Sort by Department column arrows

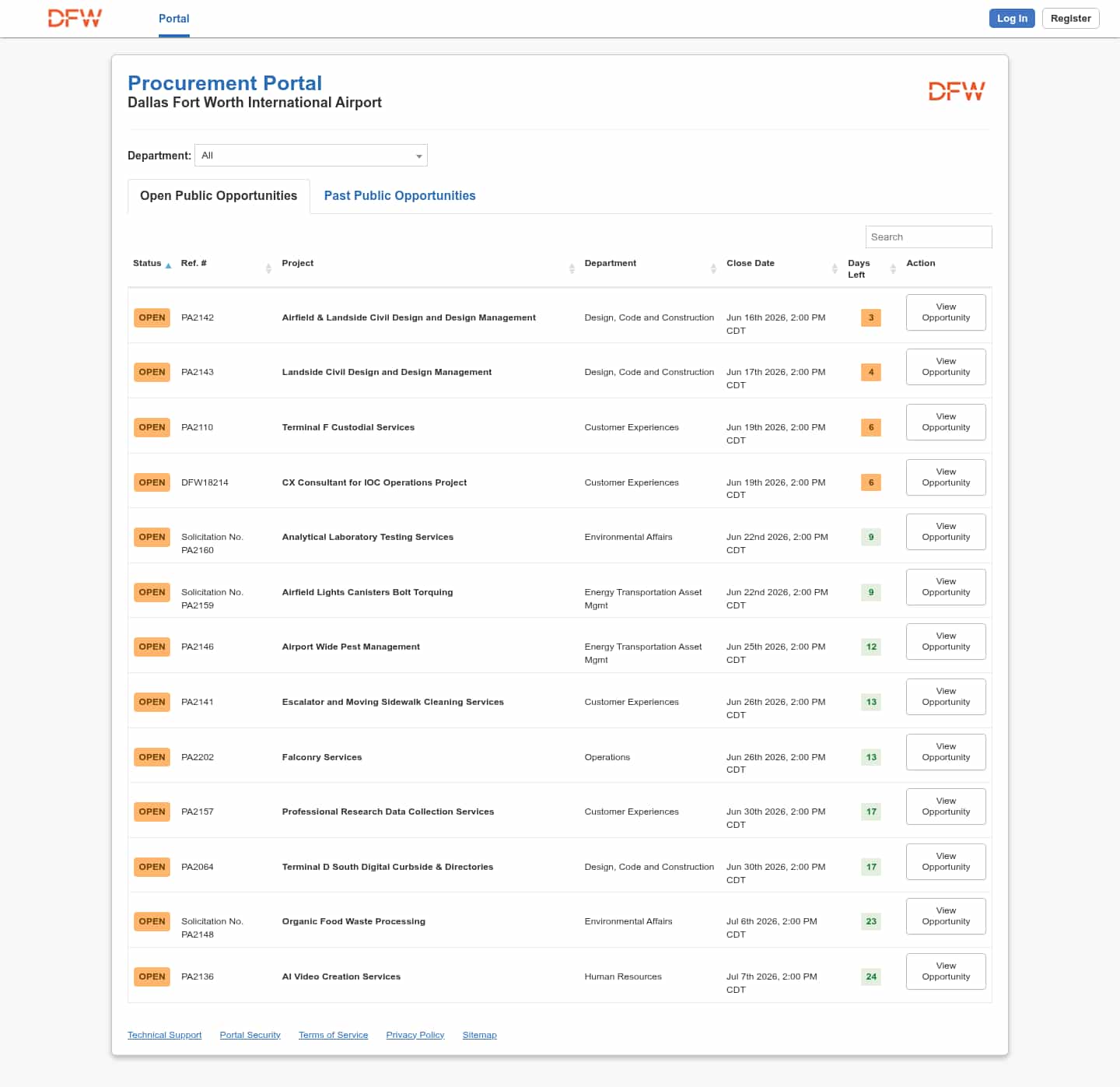[713, 268]
